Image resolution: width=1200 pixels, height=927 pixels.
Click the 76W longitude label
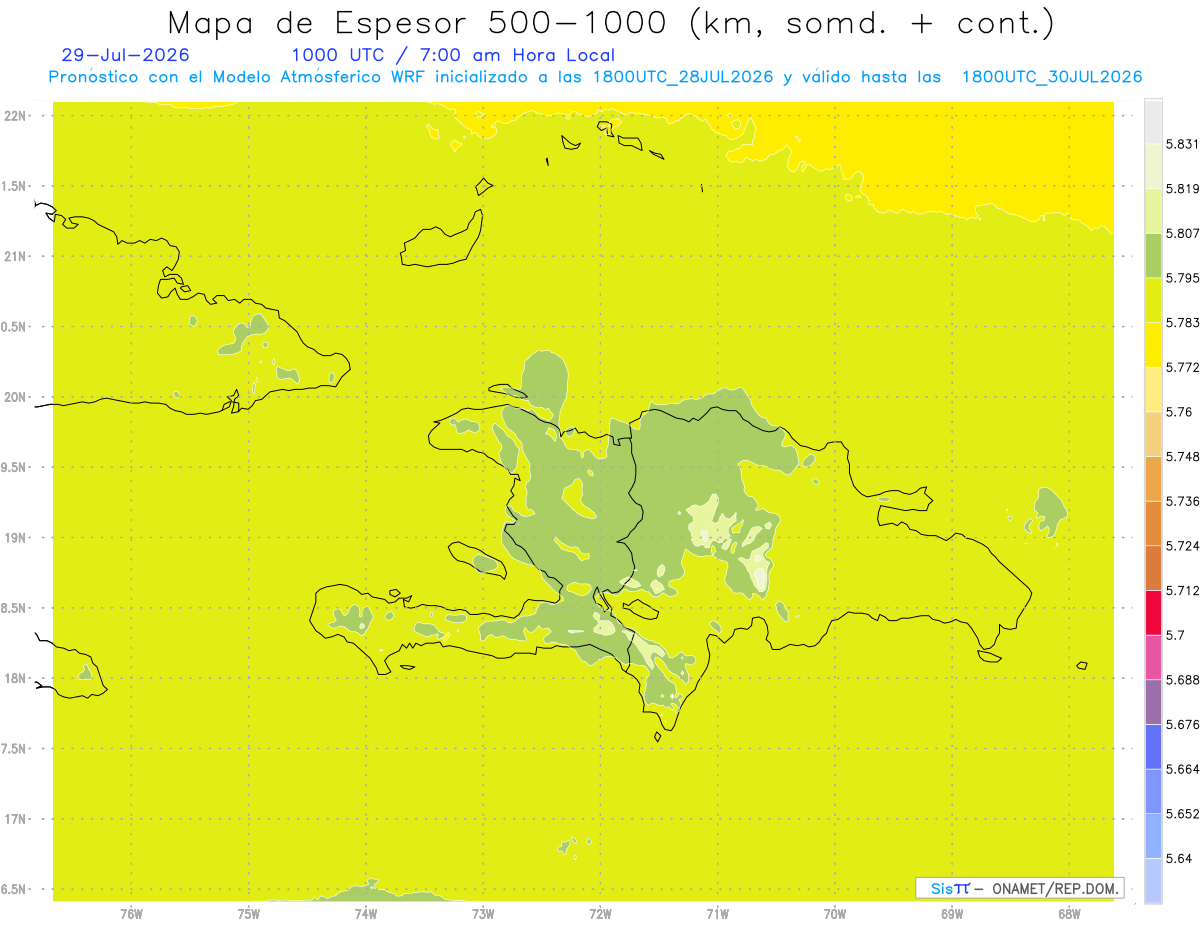click(131, 914)
